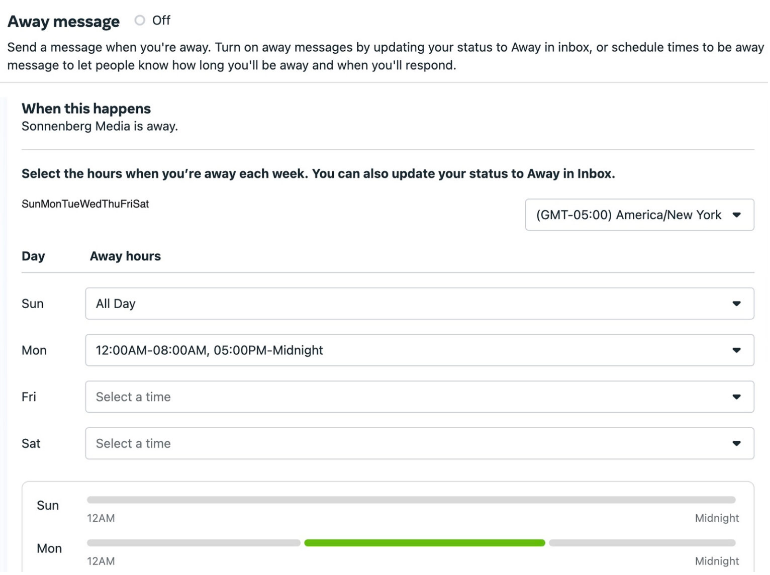
Task: Open Sunday's All Day away hours dropdown
Action: pos(400,304)
